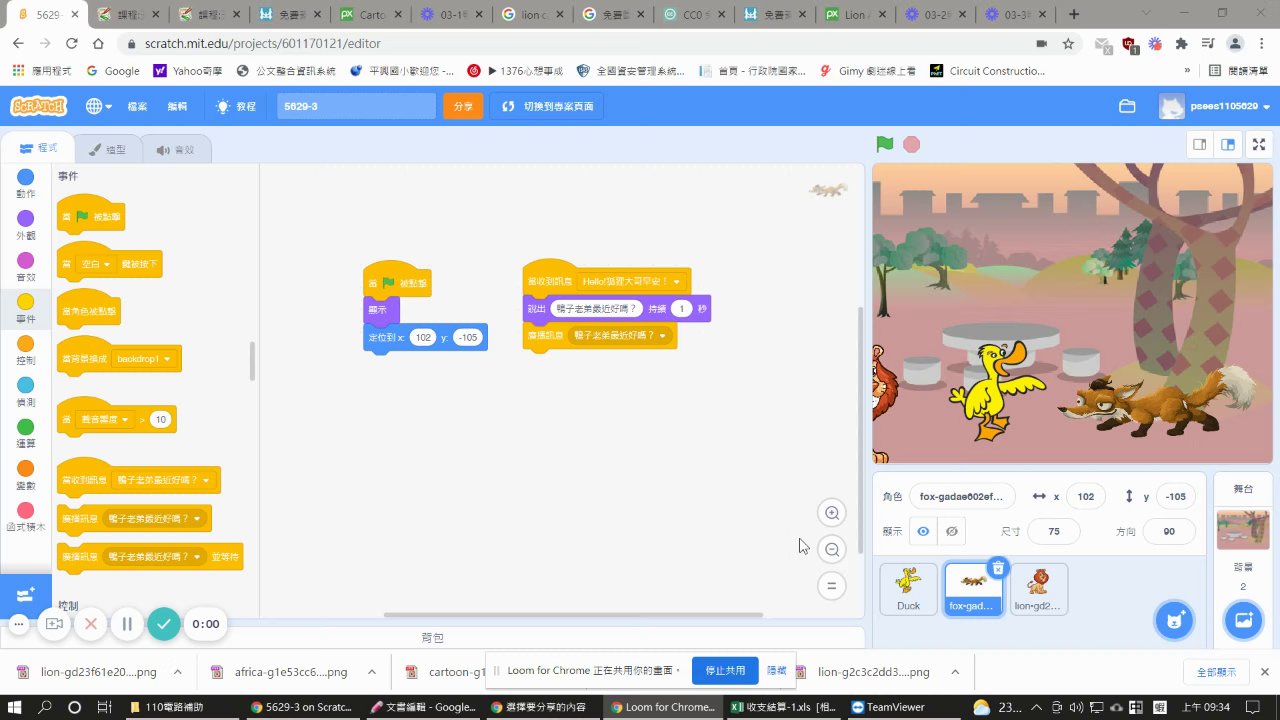Switch to large stage layout
Image resolution: width=1280 pixels, height=720 pixels.
pos(1227,144)
